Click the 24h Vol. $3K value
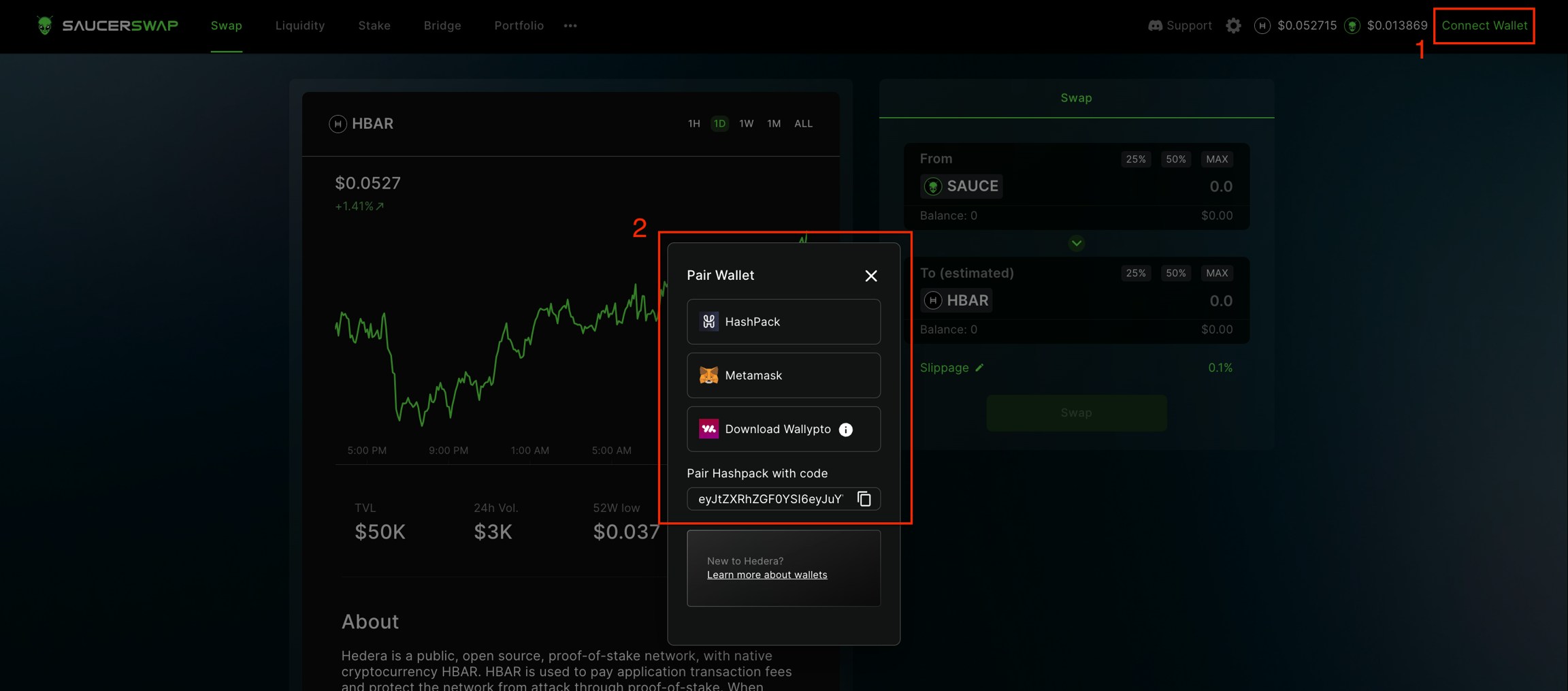 (x=493, y=532)
